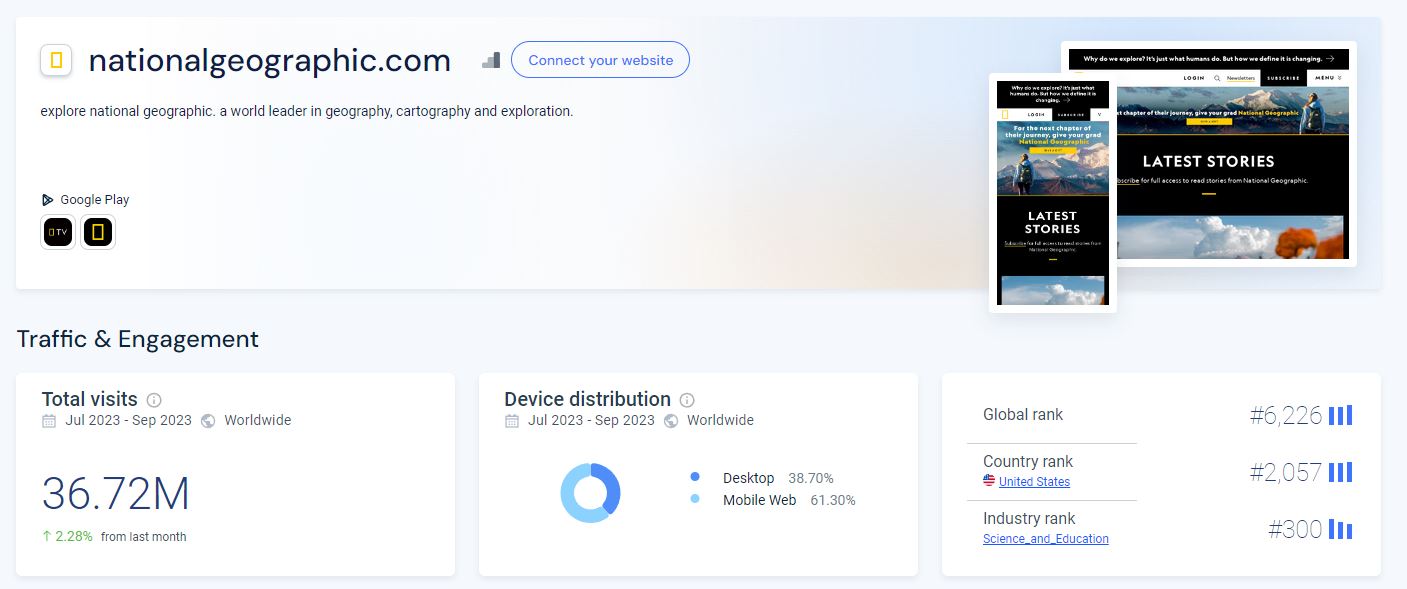The height and width of the screenshot is (589, 1407).
Task: Open the mobile website preview thumbnail
Action: coord(1053,193)
